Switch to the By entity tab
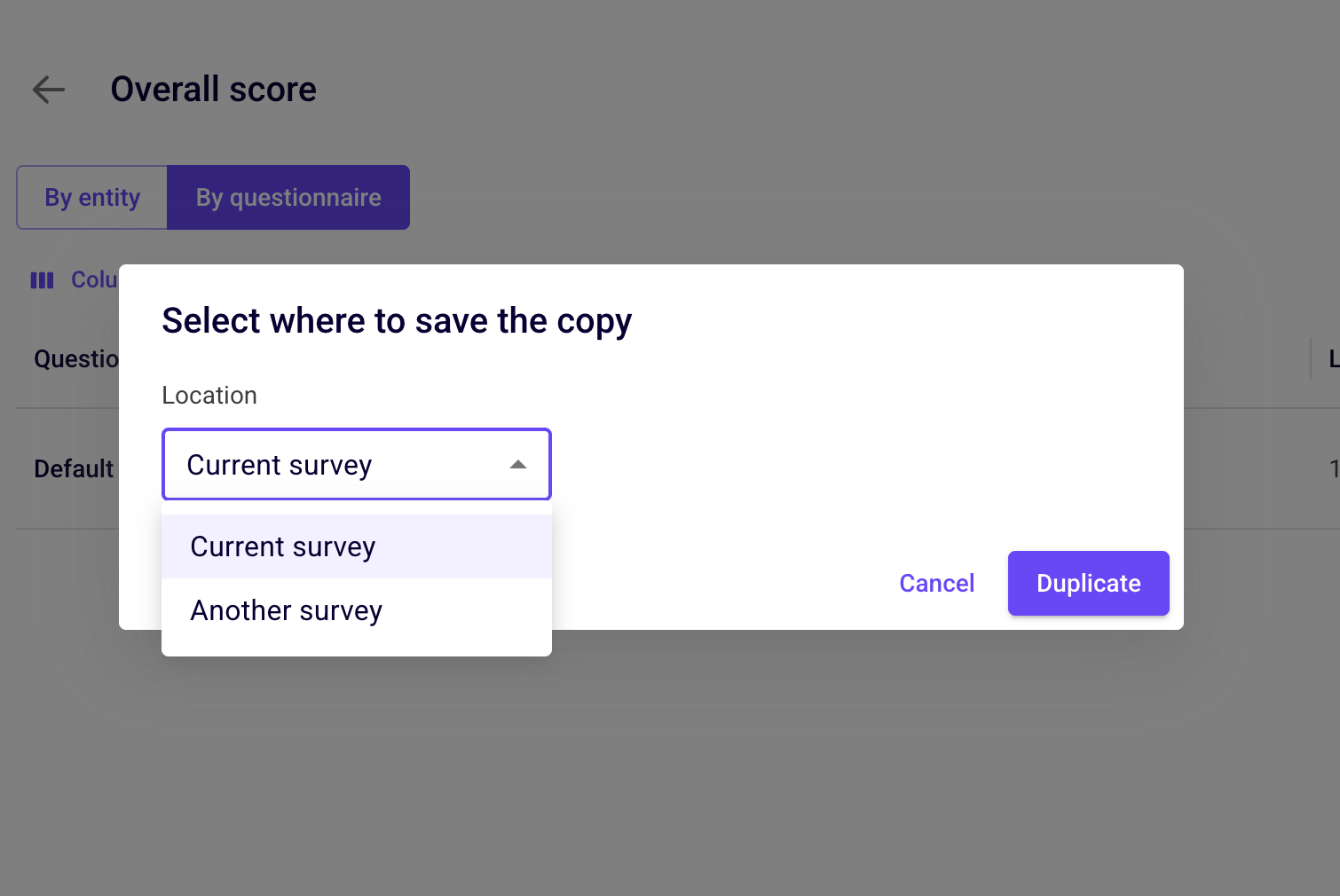This screenshot has height=896, width=1340. pyautogui.click(x=92, y=197)
